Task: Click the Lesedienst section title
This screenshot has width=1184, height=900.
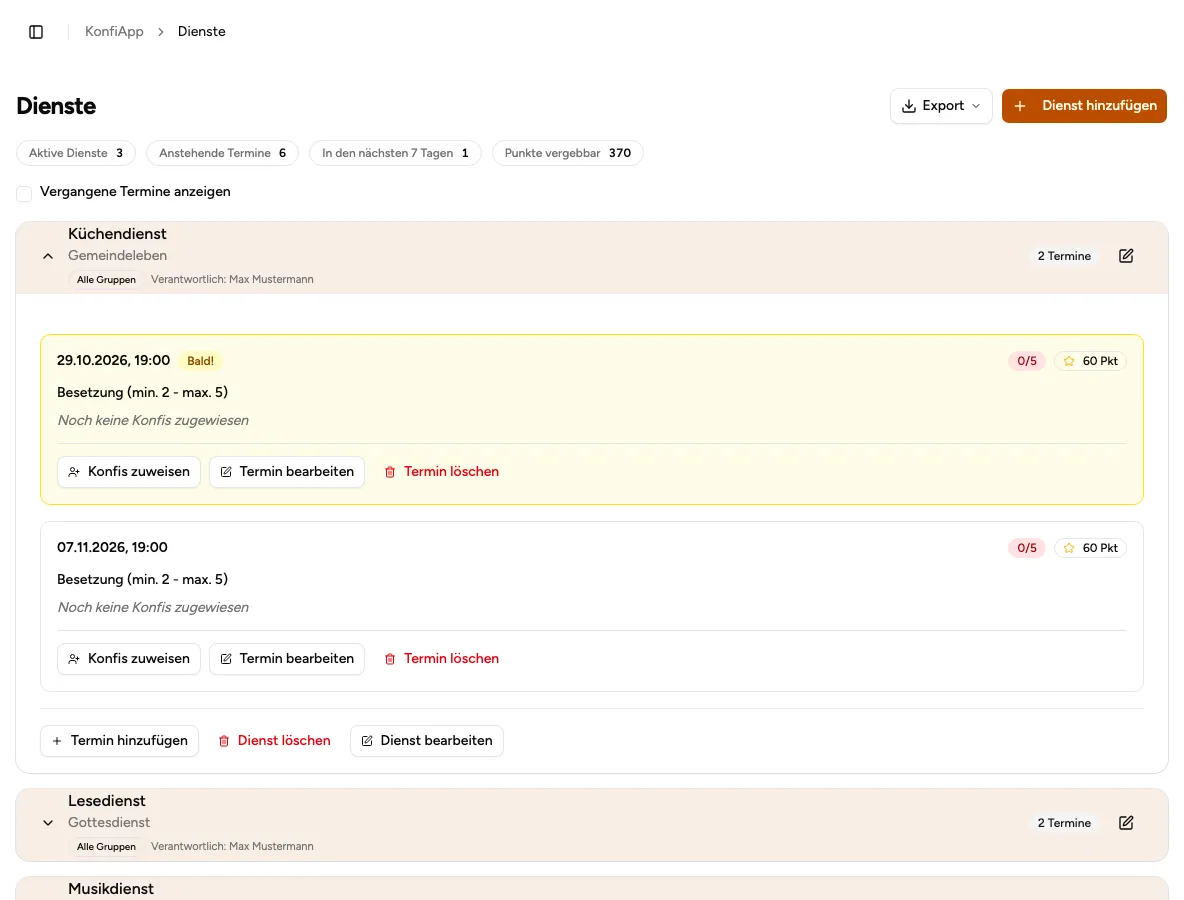Action: [106, 800]
